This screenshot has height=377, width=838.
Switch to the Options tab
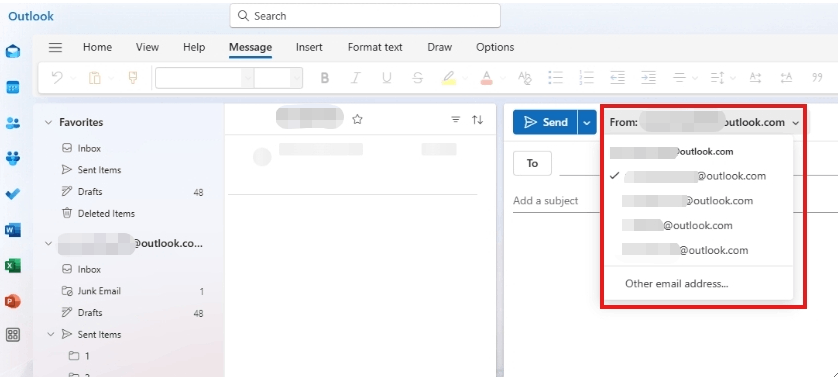tap(495, 47)
